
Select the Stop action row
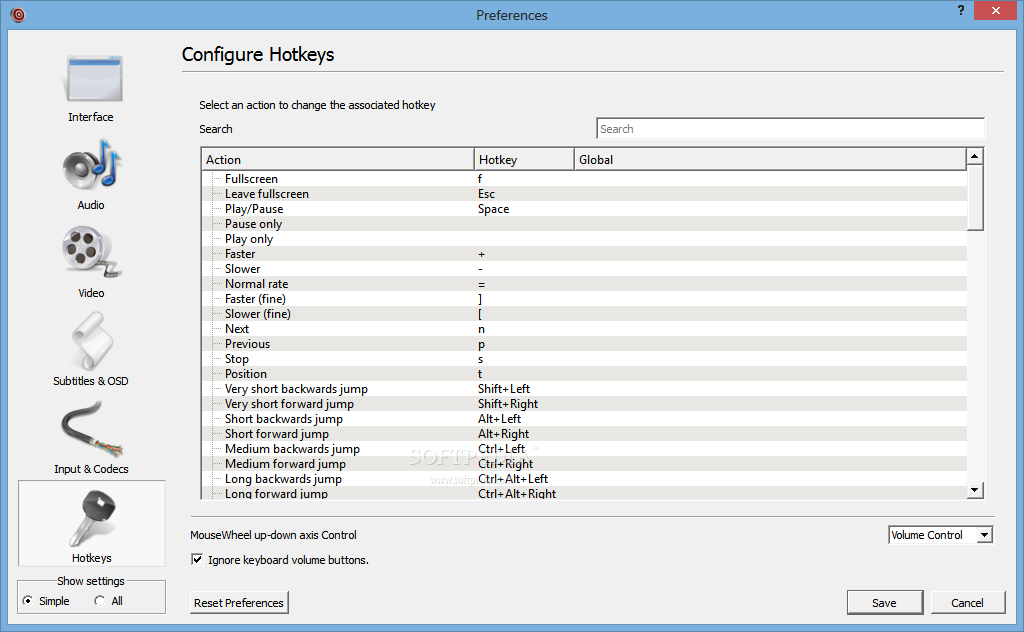pyautogui.click(x=584, y=358)
